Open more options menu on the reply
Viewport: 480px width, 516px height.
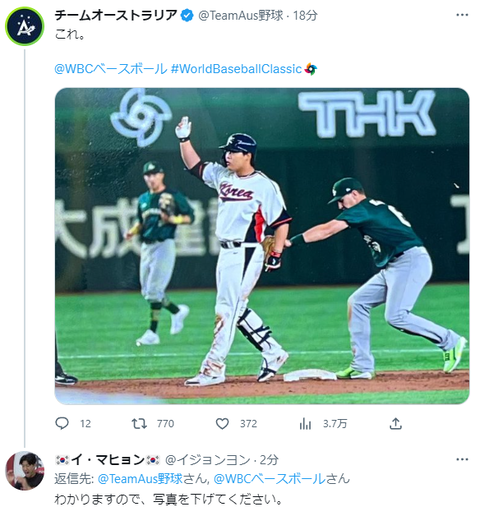462,460
